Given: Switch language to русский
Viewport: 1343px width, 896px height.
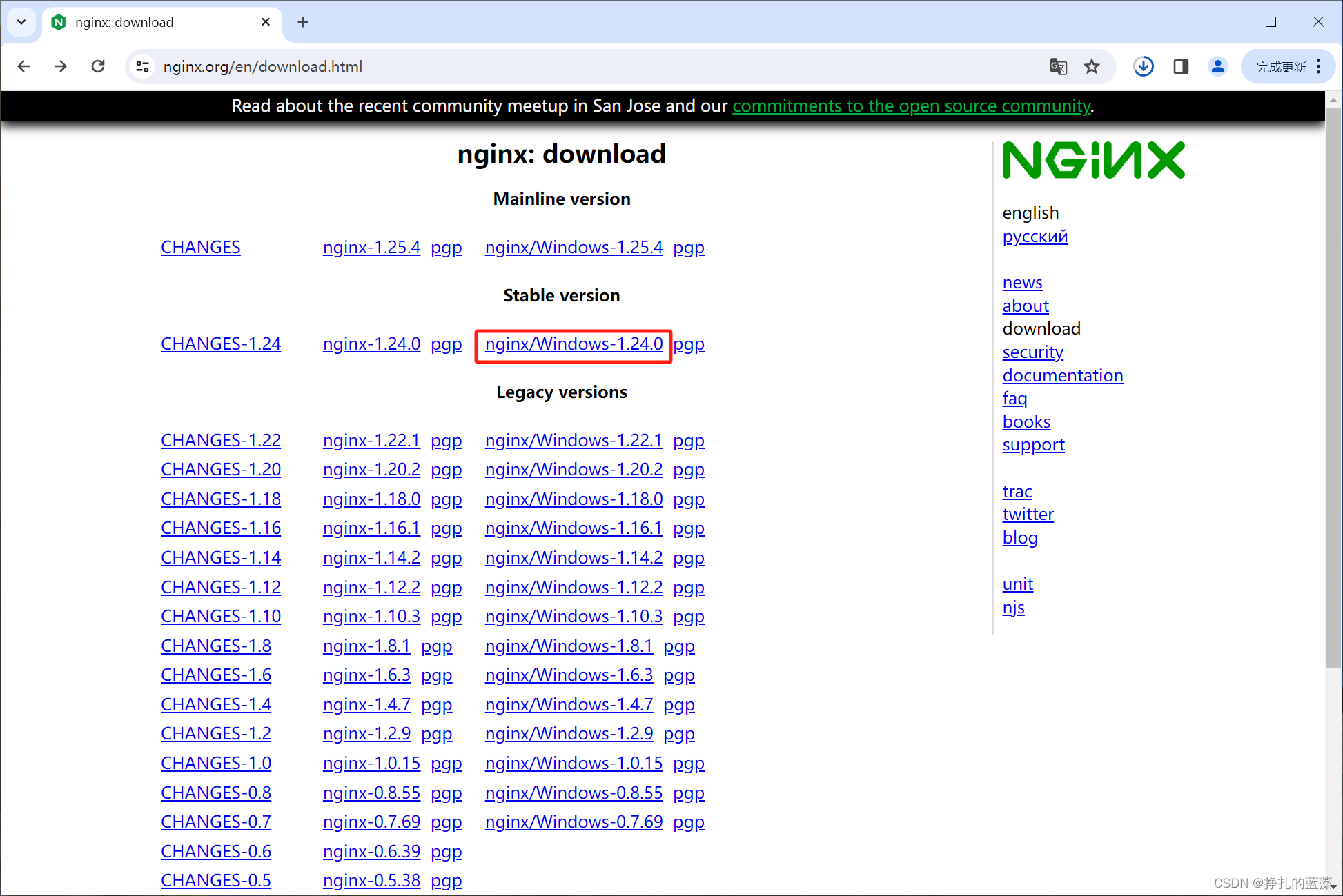Looking at the screenshot, I should (x=1035, y=237).
